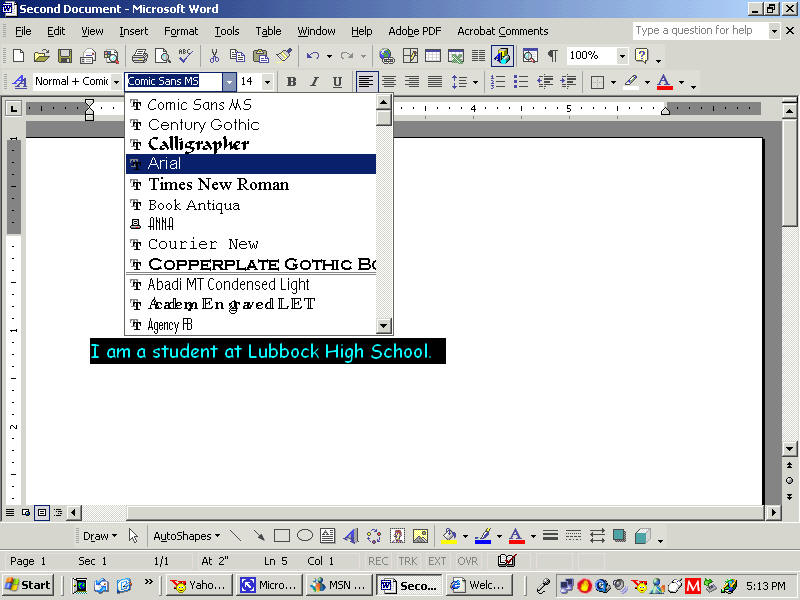Image resolution: width=800 pixels, height=600 pixels.
Task: Cut selection with scissors icon
Action: coord(214,56)
